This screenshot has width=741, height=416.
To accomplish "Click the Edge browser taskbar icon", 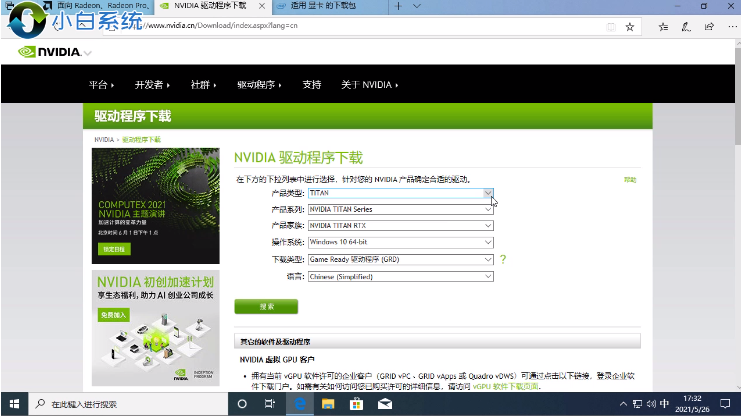I will click(x=300, y=404).
